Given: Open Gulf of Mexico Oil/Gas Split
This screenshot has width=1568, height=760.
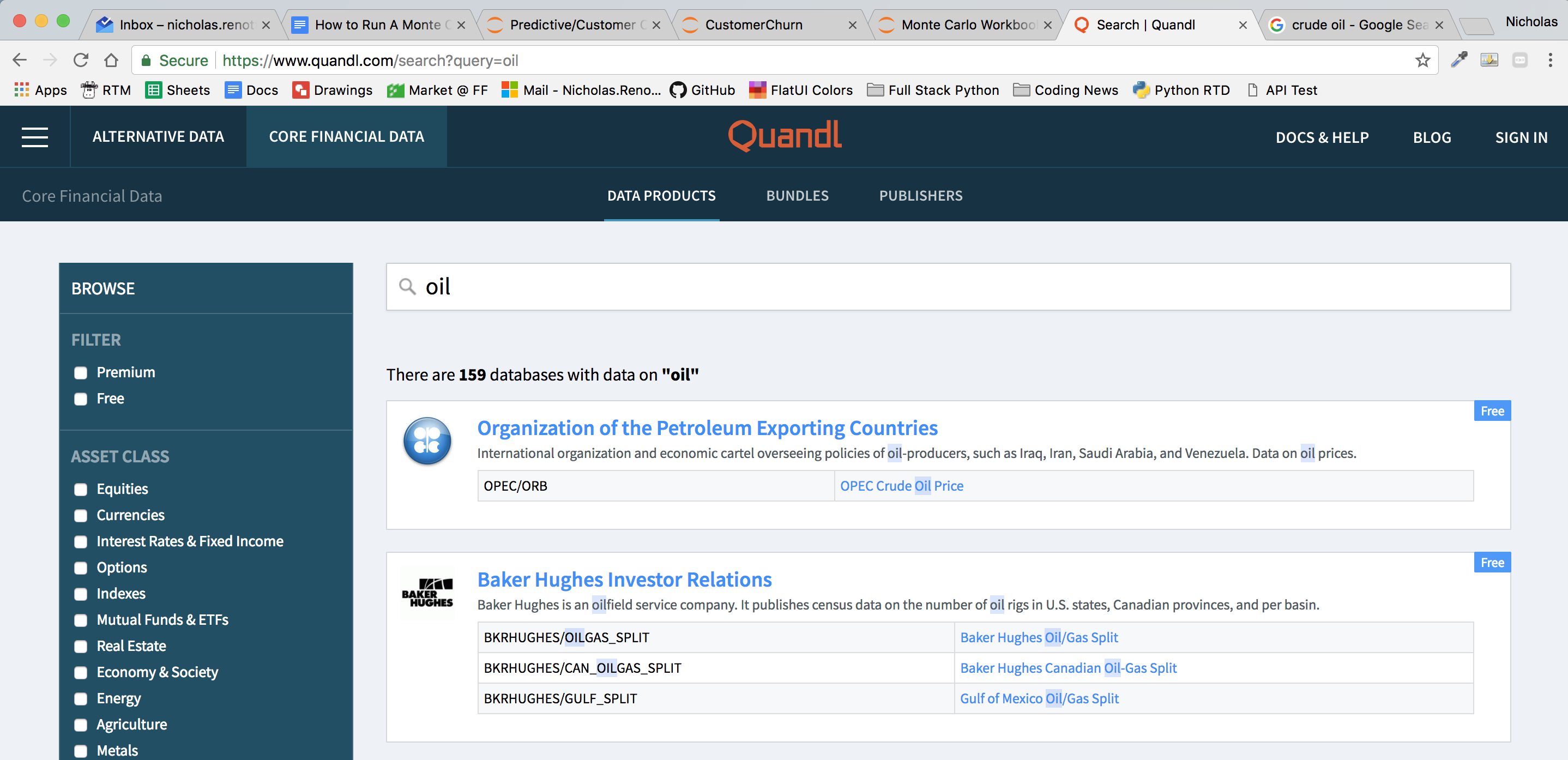Looking at the screenshot, I should coord(1039,698).
